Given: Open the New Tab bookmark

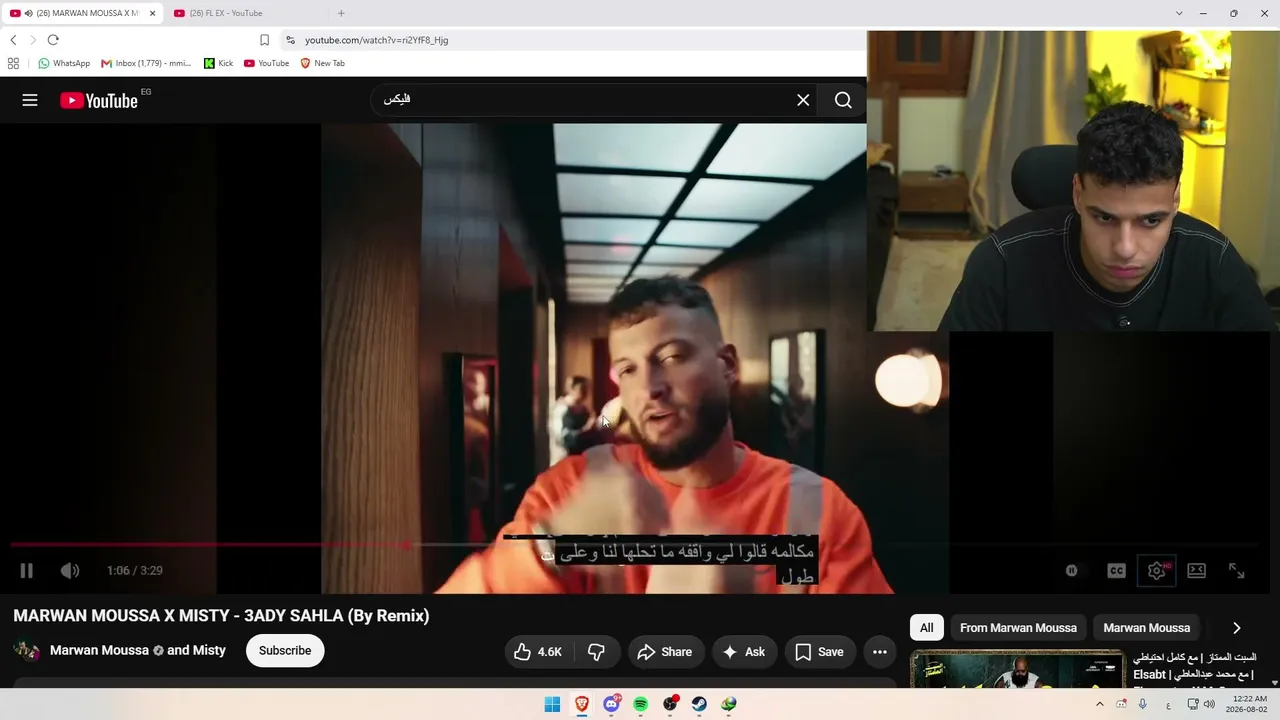Looking at the screenshot, I should click(323, 63).
